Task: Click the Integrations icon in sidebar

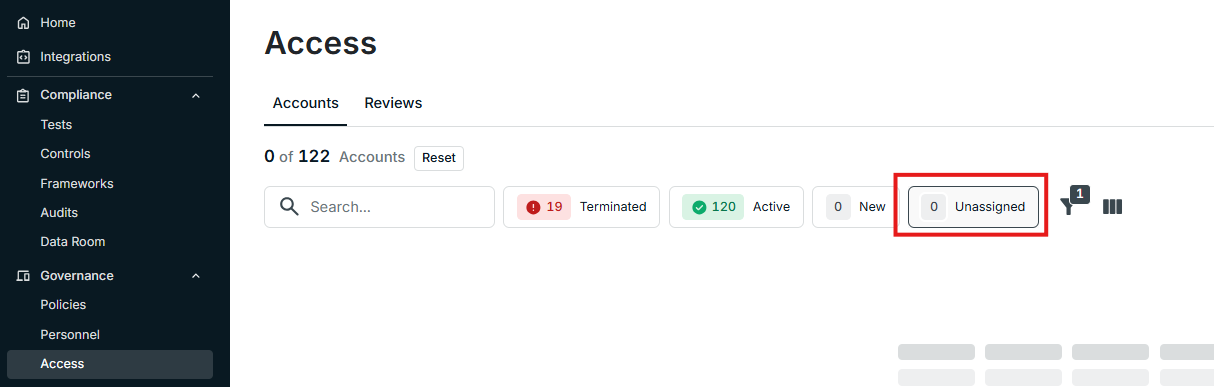Action: point(24,57)
